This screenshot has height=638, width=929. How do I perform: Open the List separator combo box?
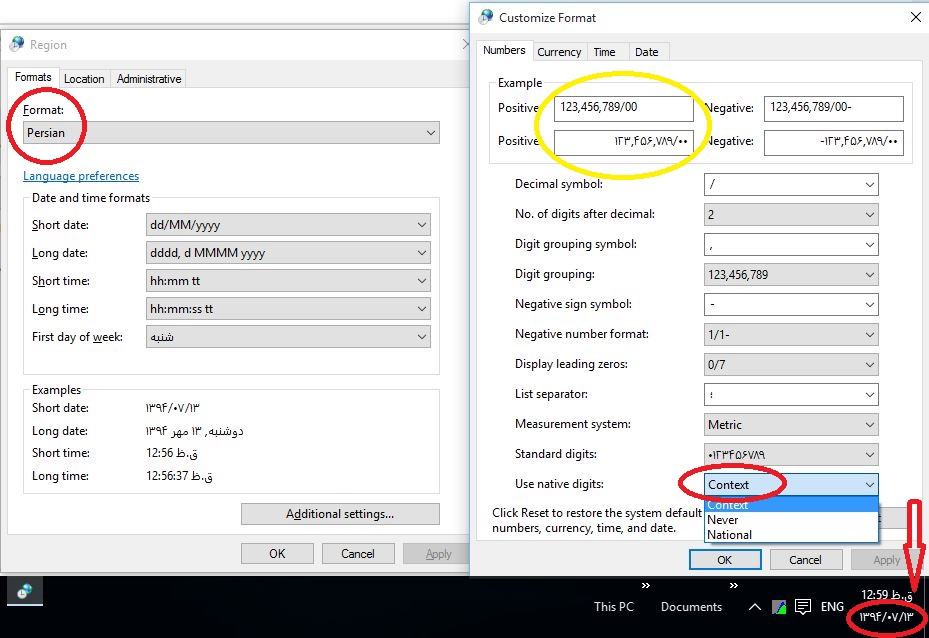pyautogui.click(x=791, y=395)
